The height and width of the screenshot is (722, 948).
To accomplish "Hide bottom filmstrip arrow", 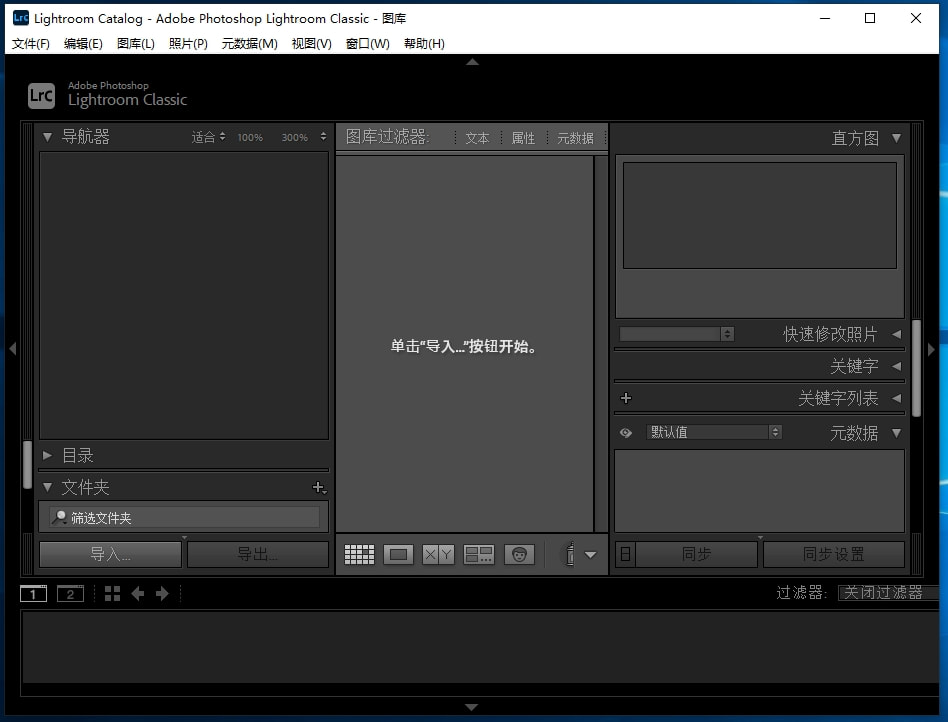I will 472,707.
